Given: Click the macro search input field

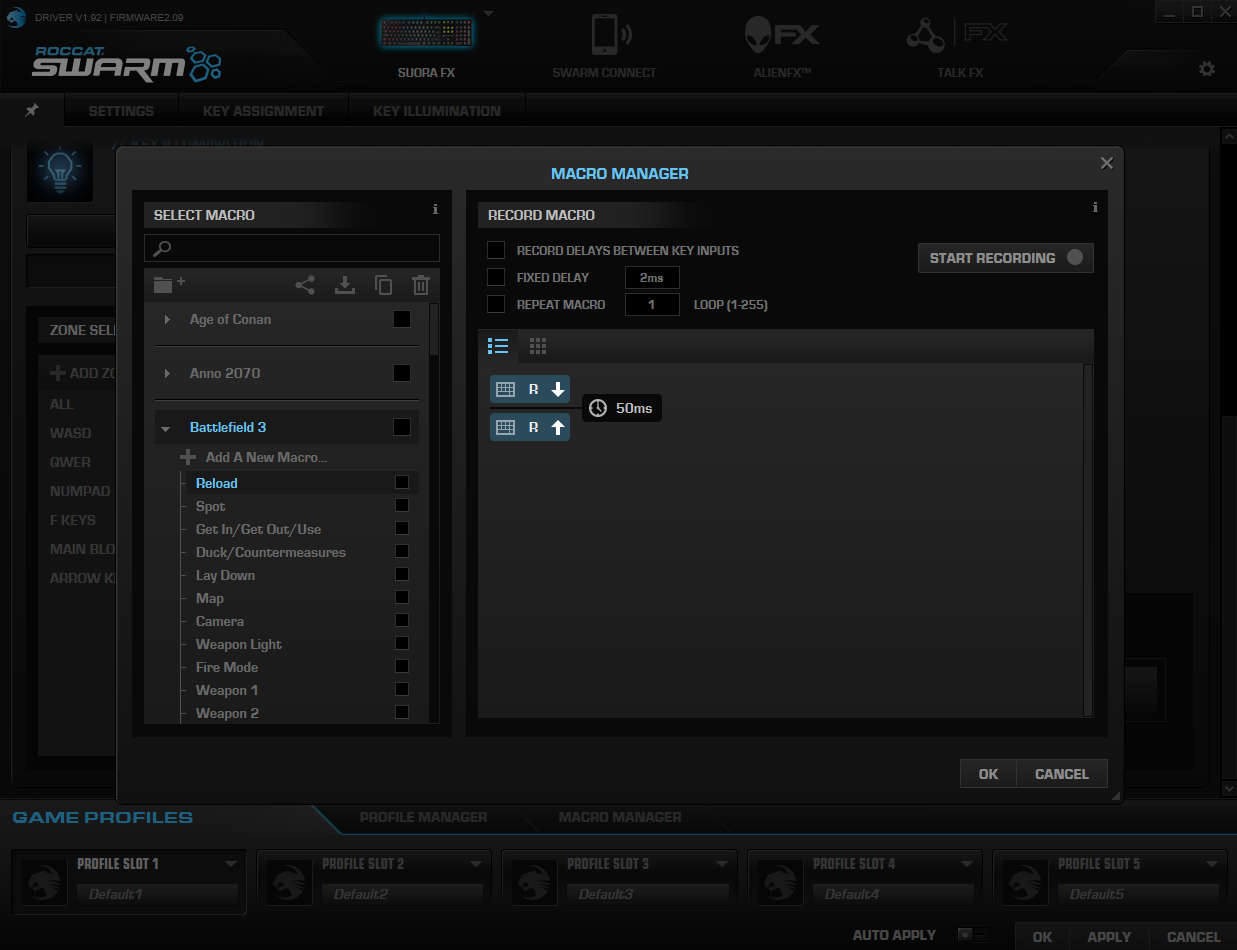Looking at the screenshot, I should [292, 248].
